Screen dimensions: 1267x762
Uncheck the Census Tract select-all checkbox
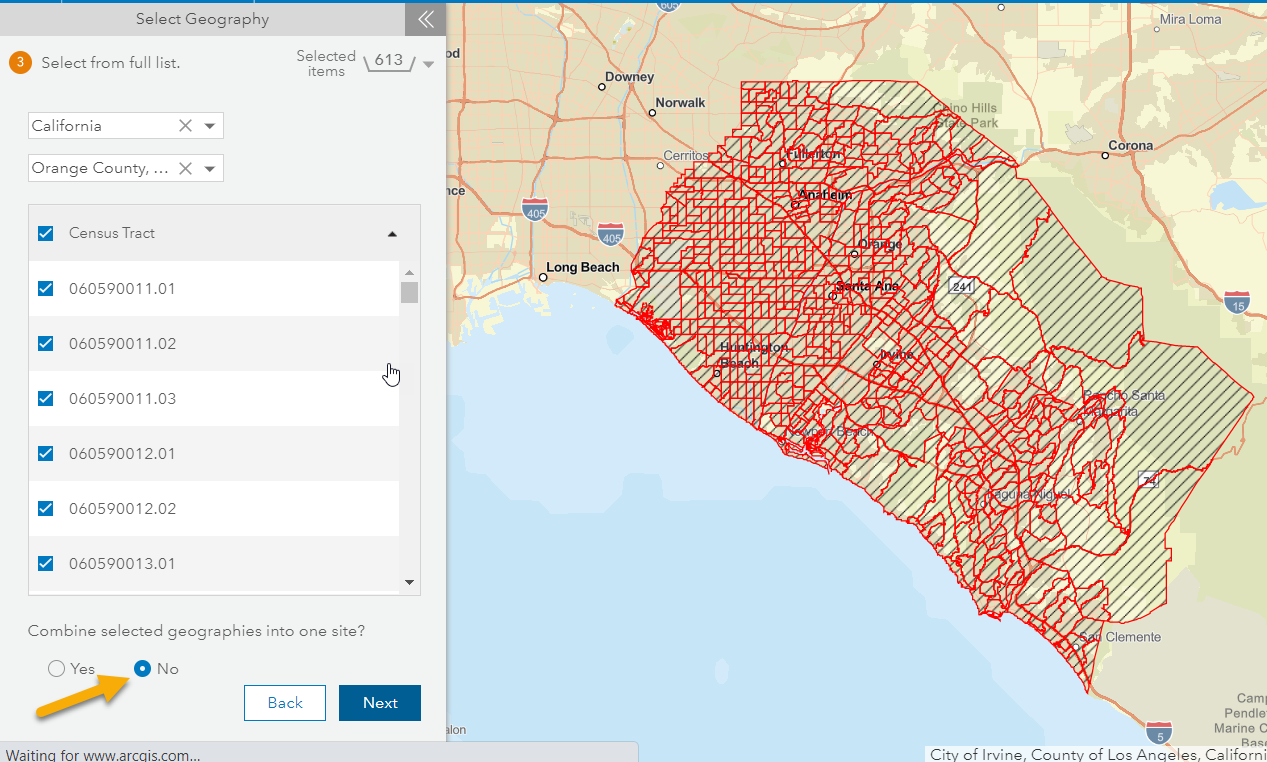pyautogui.click(x=45, y=233)
